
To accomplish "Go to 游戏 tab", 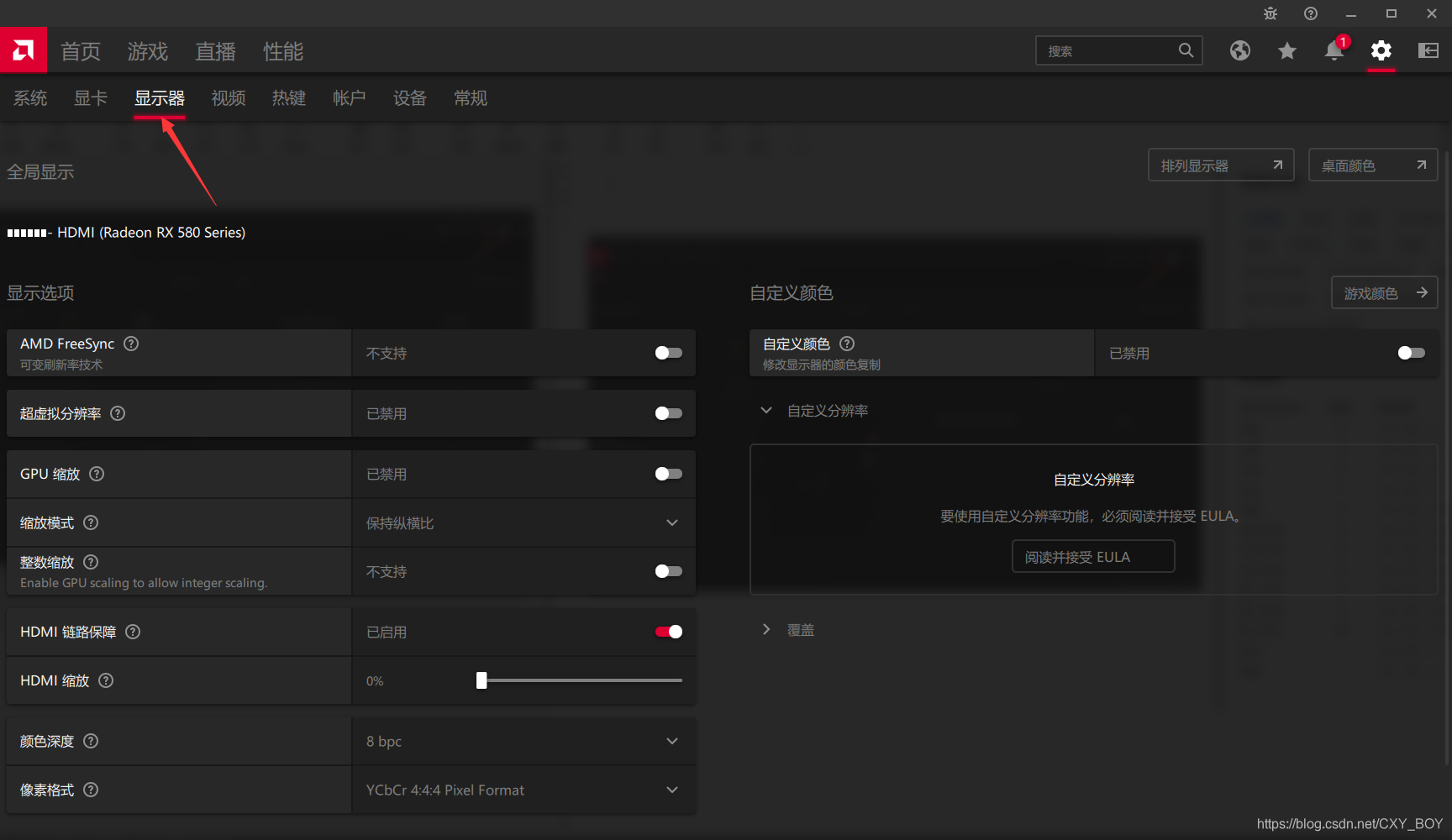I will click(x=148, y=51).
